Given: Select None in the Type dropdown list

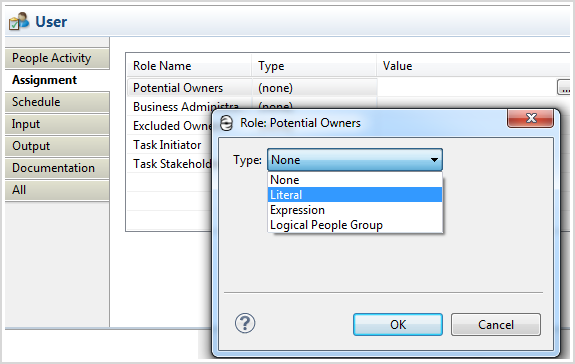Looking at the screenshot, I should click(355, 180).
